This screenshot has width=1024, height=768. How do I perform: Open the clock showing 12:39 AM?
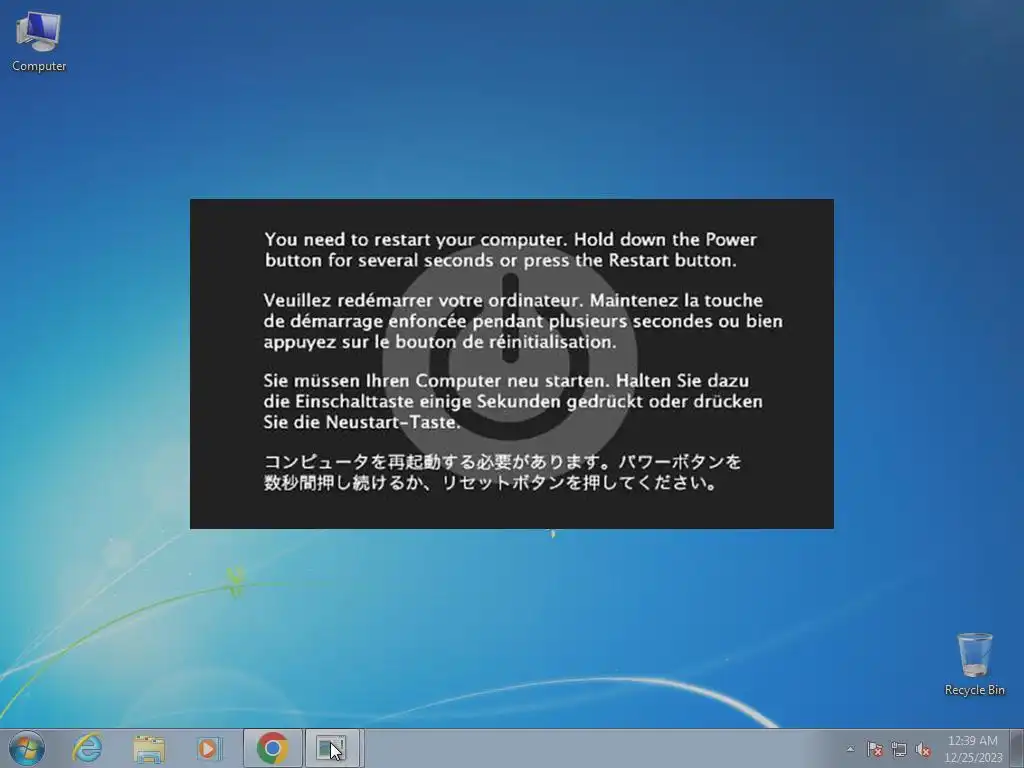[973, 749]
